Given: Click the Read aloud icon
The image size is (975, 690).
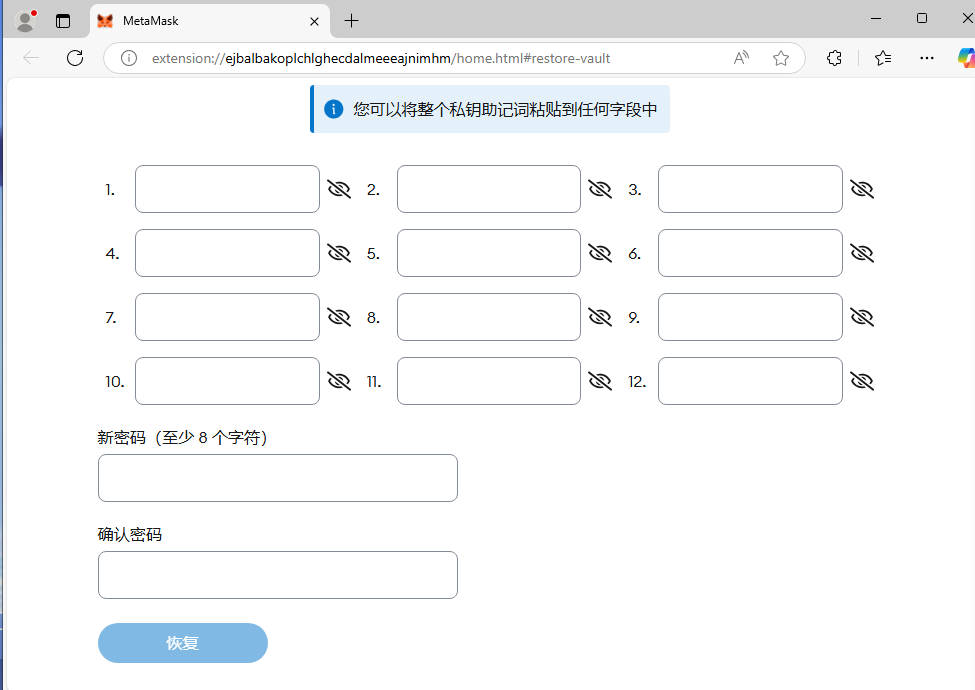Looking at the screenshot, I should (x=741, y=58).
